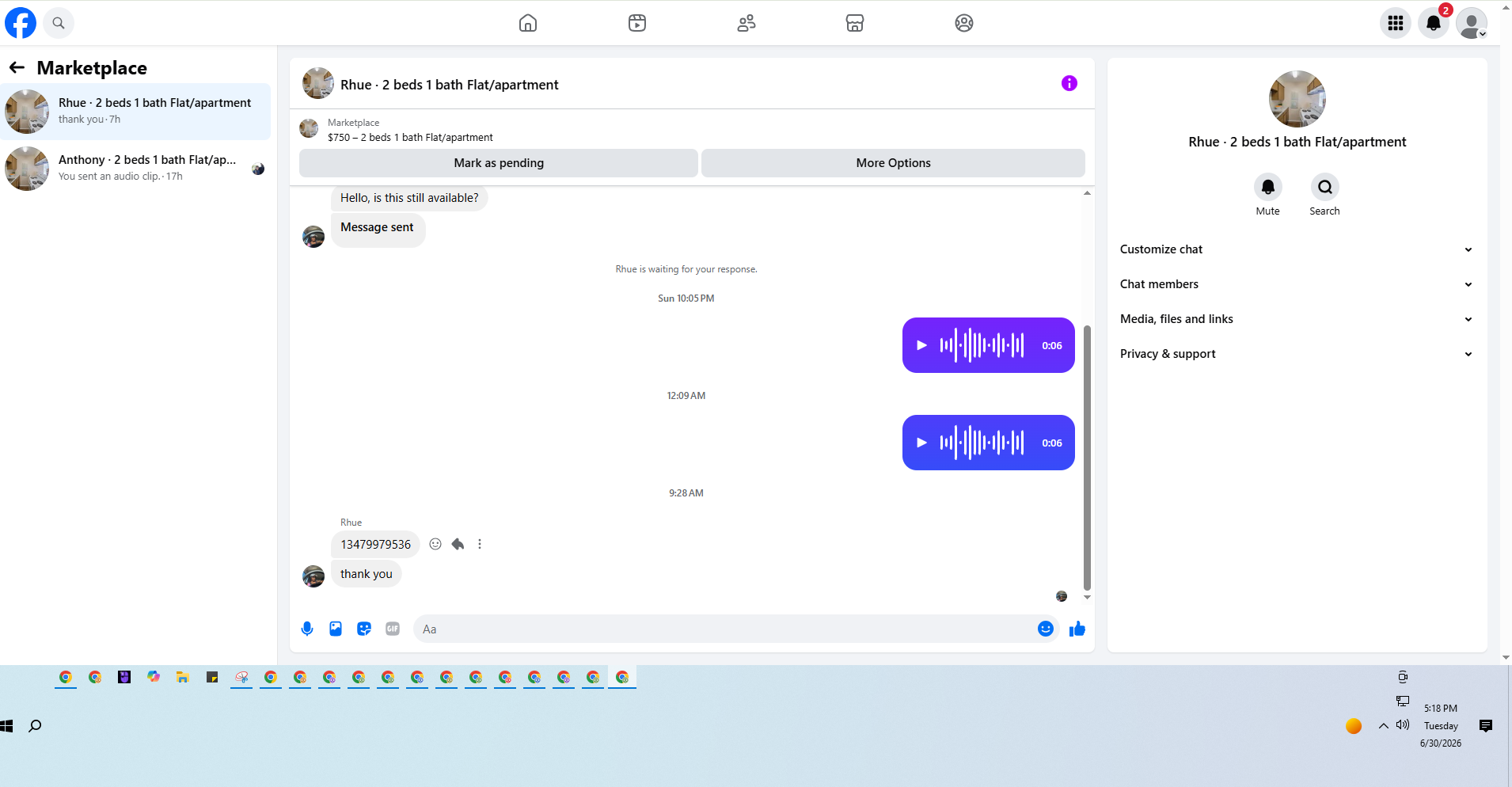Viewport: 1512px width, 787px height.
Task: Click the voice clip microphone icon
Action: tap(307, 629)
